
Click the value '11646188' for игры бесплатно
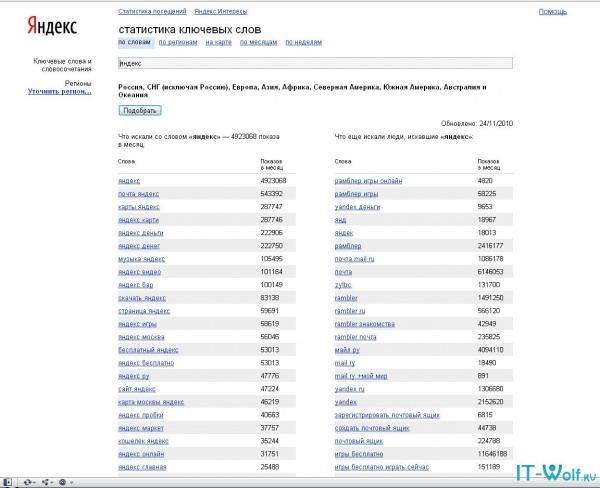(x=492, y=454)
